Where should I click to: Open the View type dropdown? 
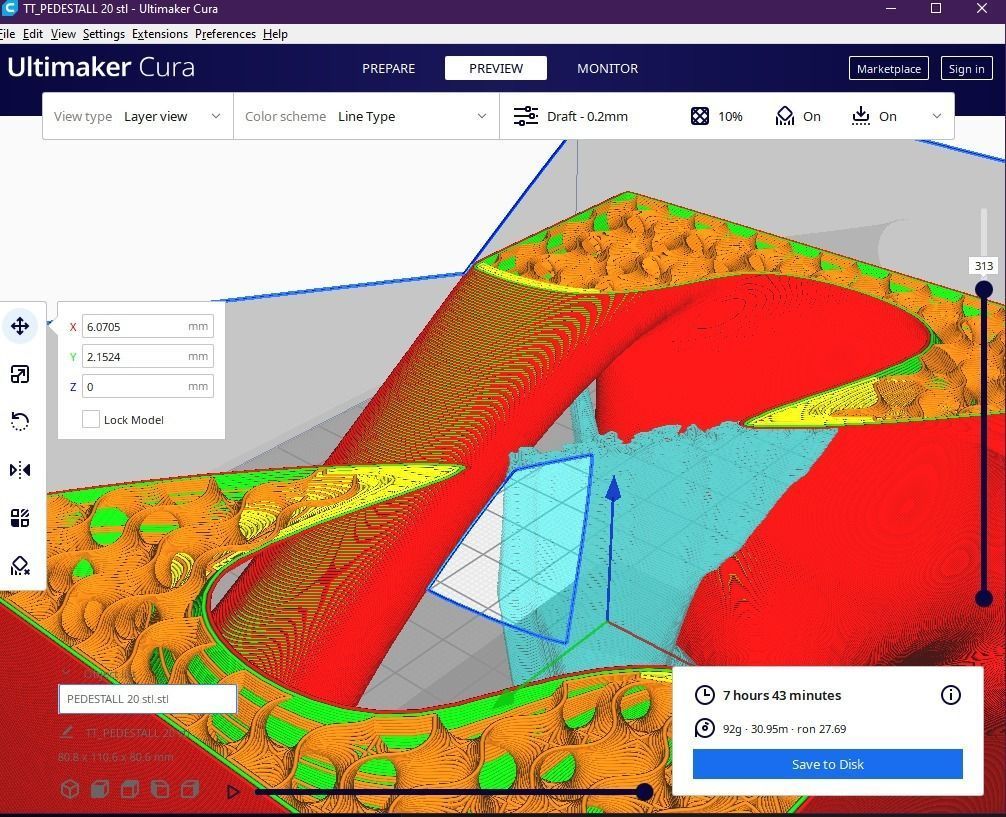tap(137, 116)
